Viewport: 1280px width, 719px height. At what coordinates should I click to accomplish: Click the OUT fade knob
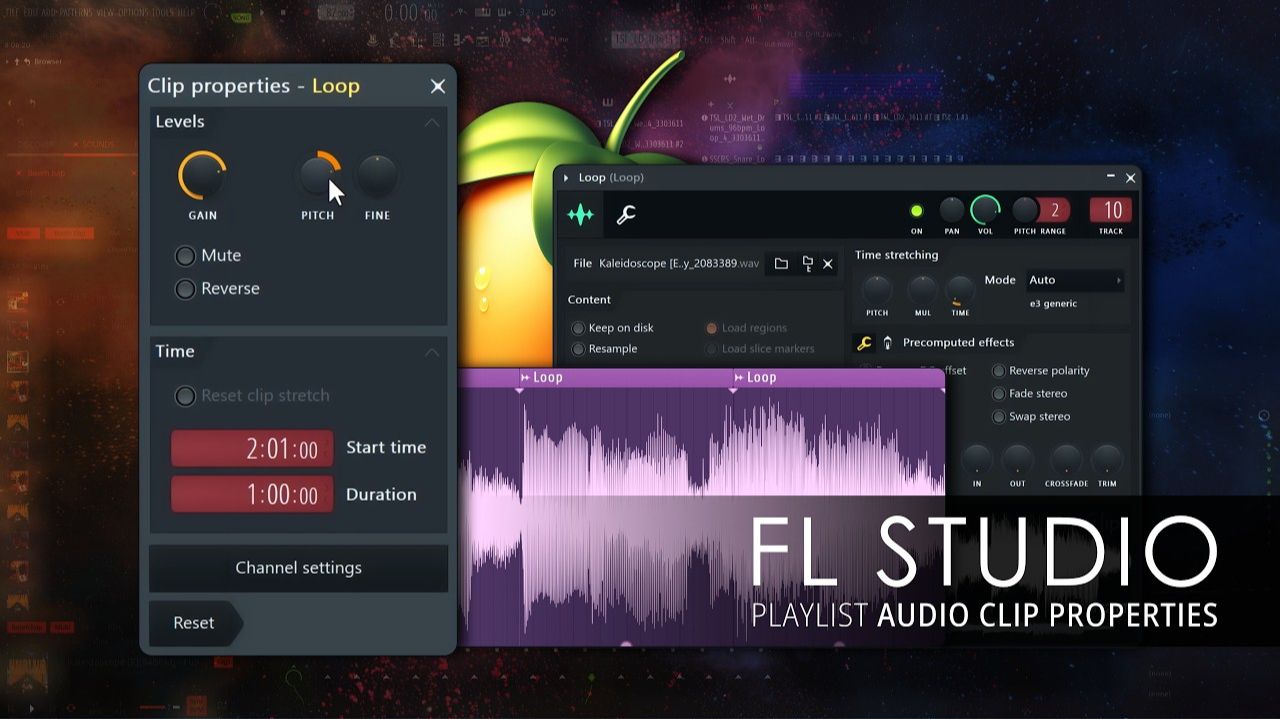(1017, 461)
